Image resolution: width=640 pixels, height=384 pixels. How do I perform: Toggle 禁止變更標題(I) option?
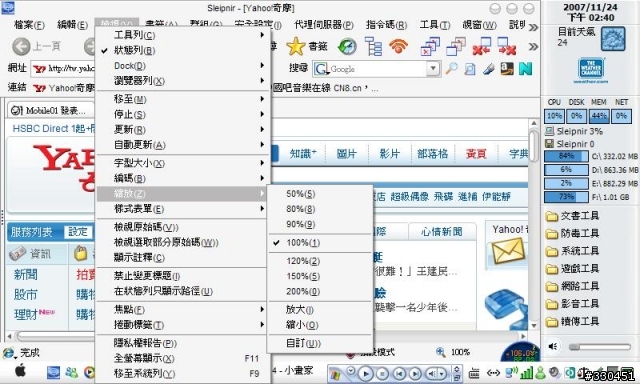click(x=183, y=276)
